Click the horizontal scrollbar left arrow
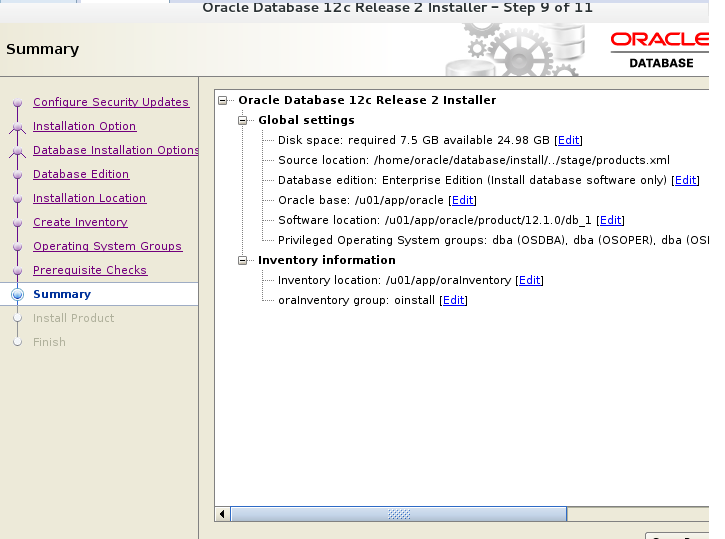Screen dimensions: 725x539 click(222, 514)
